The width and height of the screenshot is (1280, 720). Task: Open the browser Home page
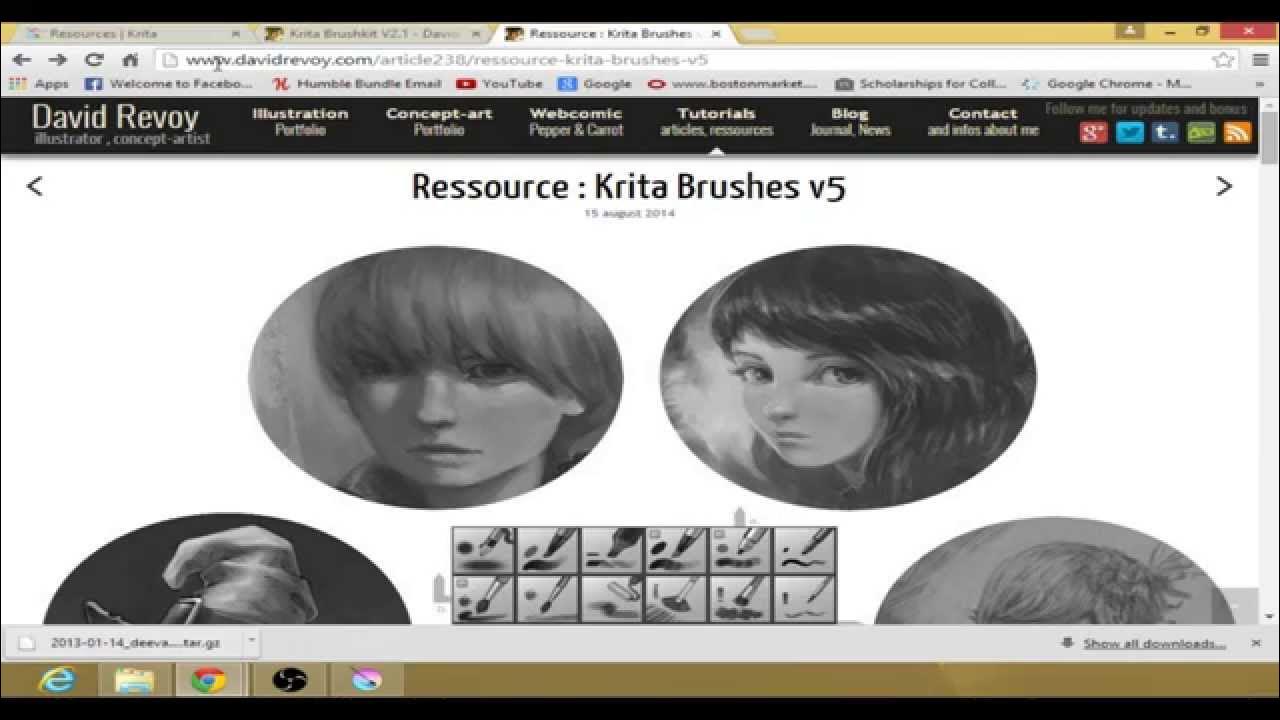[130, 60]
